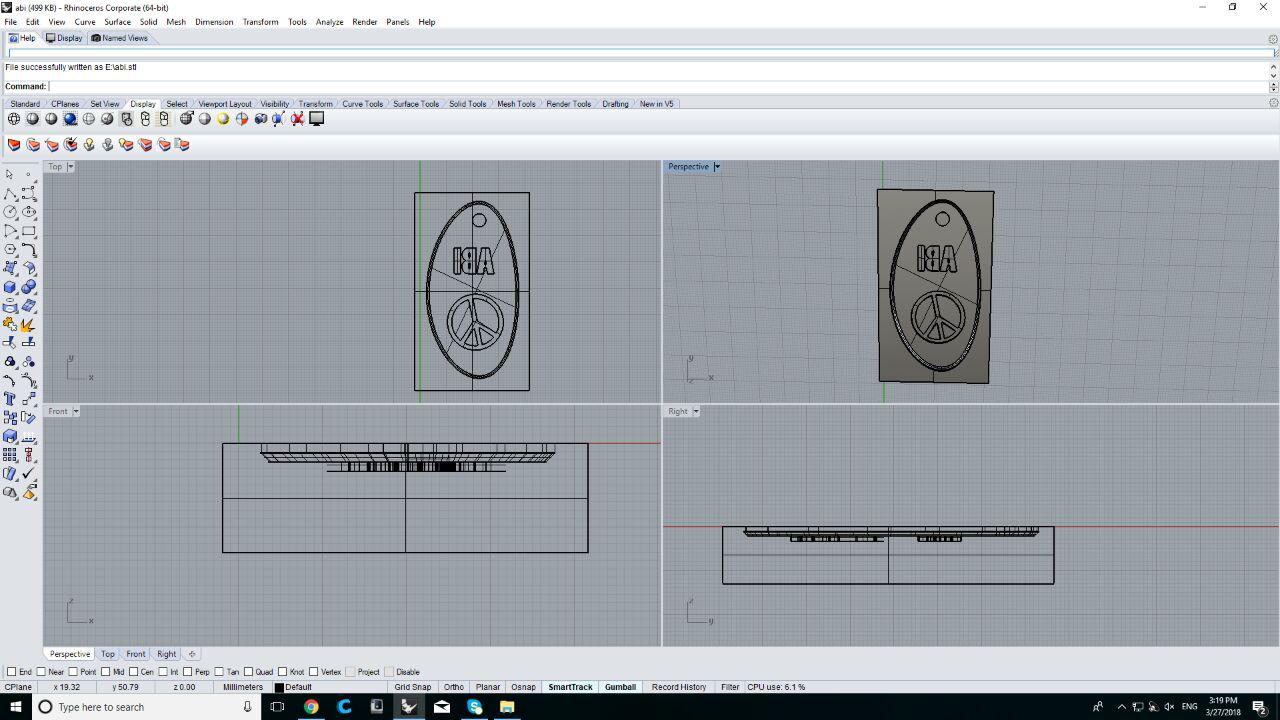Click the yellow-ringed sphere icon
The height and width of the screenshot is (720, 1280).
223,119
